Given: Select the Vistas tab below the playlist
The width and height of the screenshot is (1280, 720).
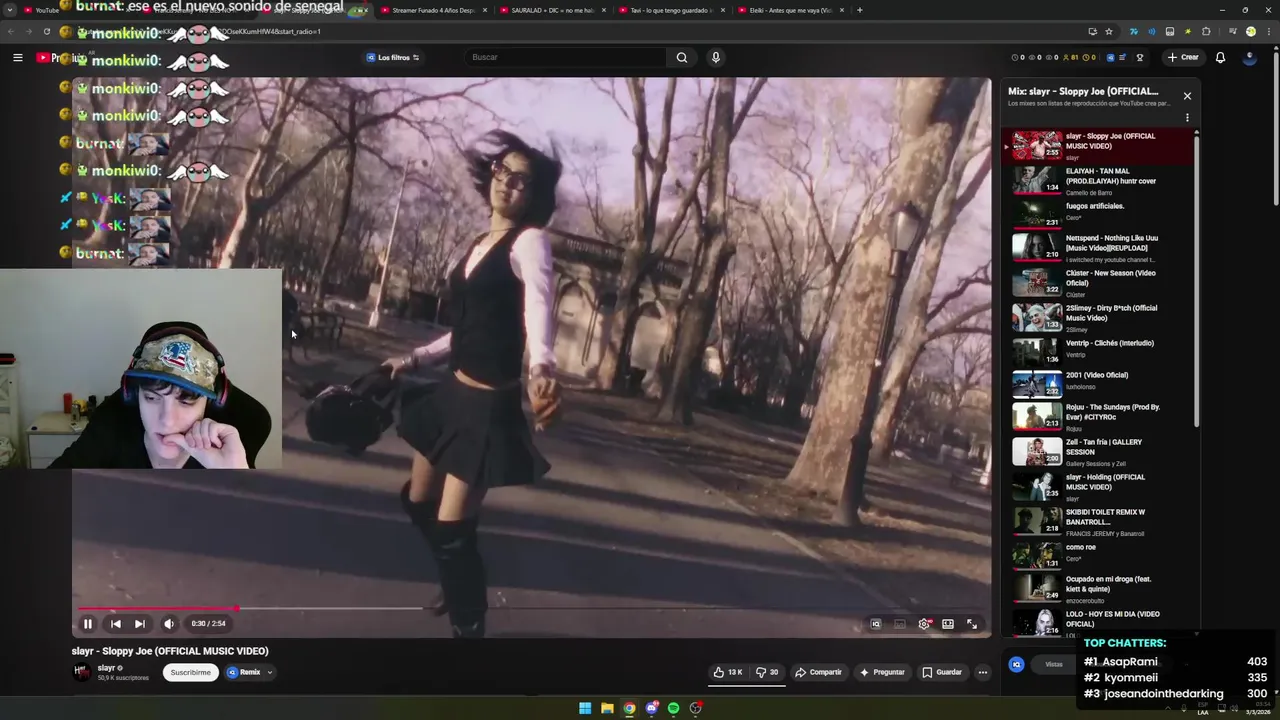Looking at the screenshot, I should [1054, 664].
